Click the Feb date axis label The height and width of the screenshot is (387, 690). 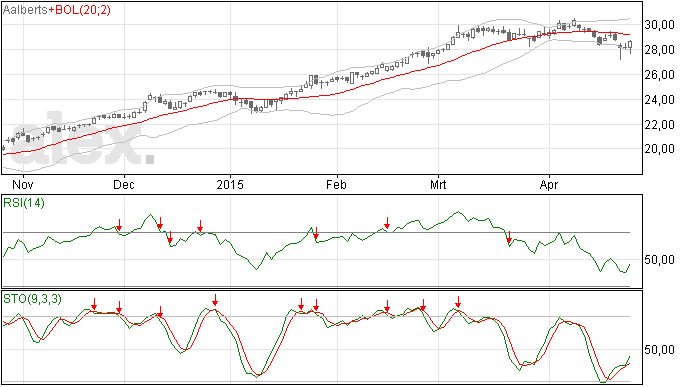coord(336,184)
